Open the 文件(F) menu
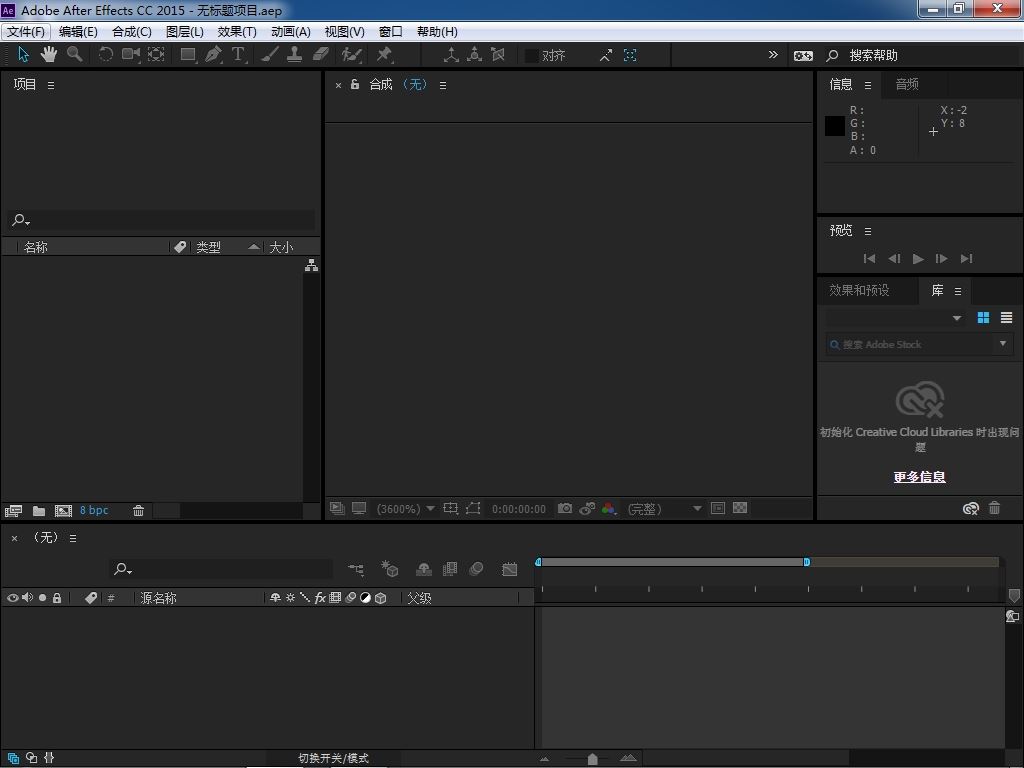The width and height of the screenshot is (1024, 768). point(26,31)
